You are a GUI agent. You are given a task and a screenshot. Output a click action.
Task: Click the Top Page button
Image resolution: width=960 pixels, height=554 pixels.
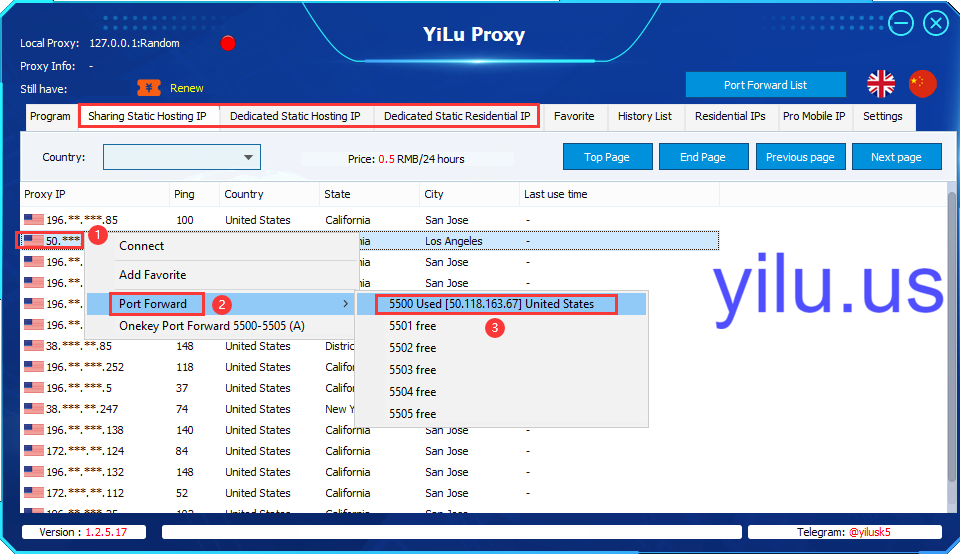coord(607,157)
